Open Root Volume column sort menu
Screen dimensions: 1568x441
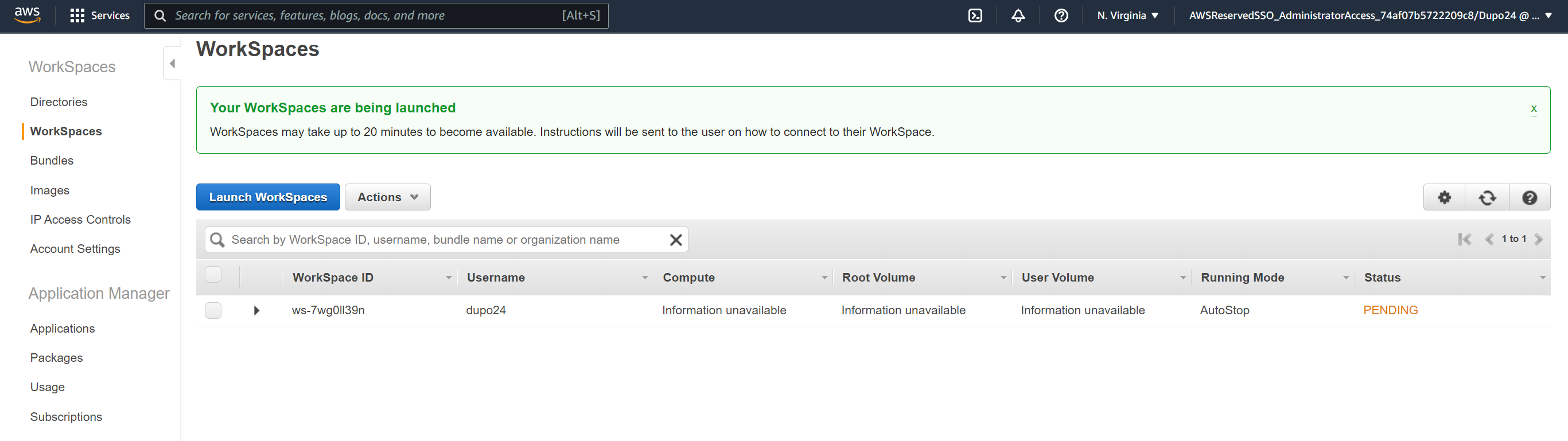pos(1003,278)
